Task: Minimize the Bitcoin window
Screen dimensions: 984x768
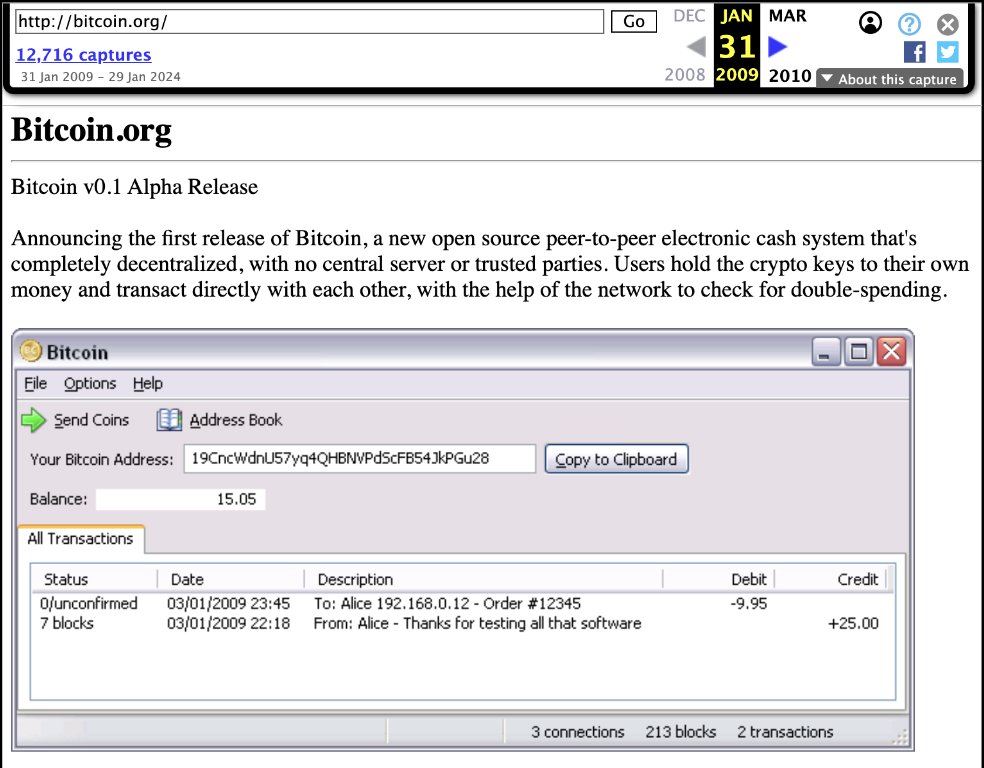Action: click(x=825, y=351)
